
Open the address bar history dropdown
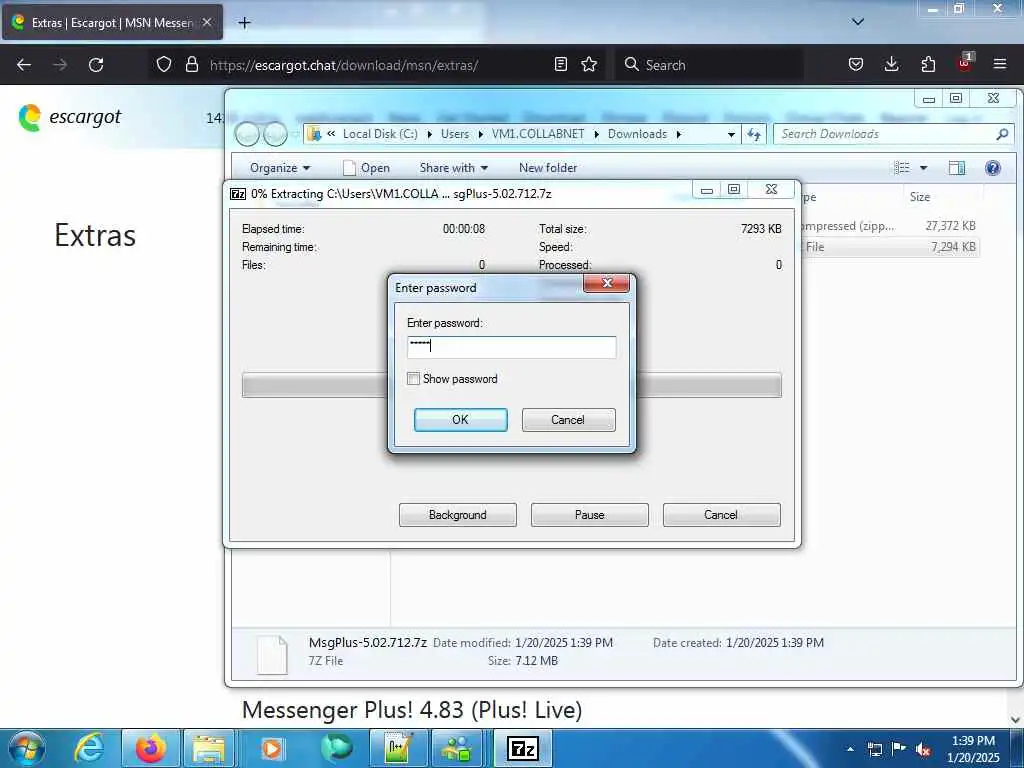click(731, 134)
